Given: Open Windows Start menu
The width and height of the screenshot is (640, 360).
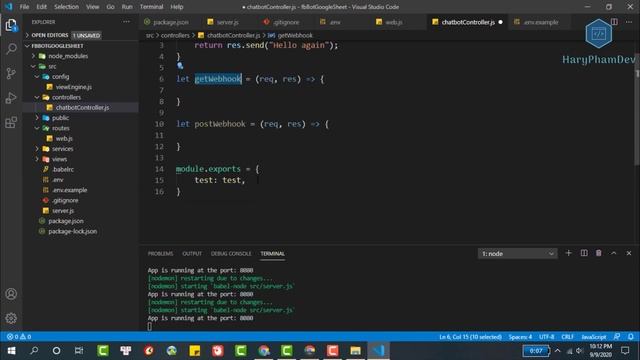Looking at the screenshot, I should click(x=11, y=351).
